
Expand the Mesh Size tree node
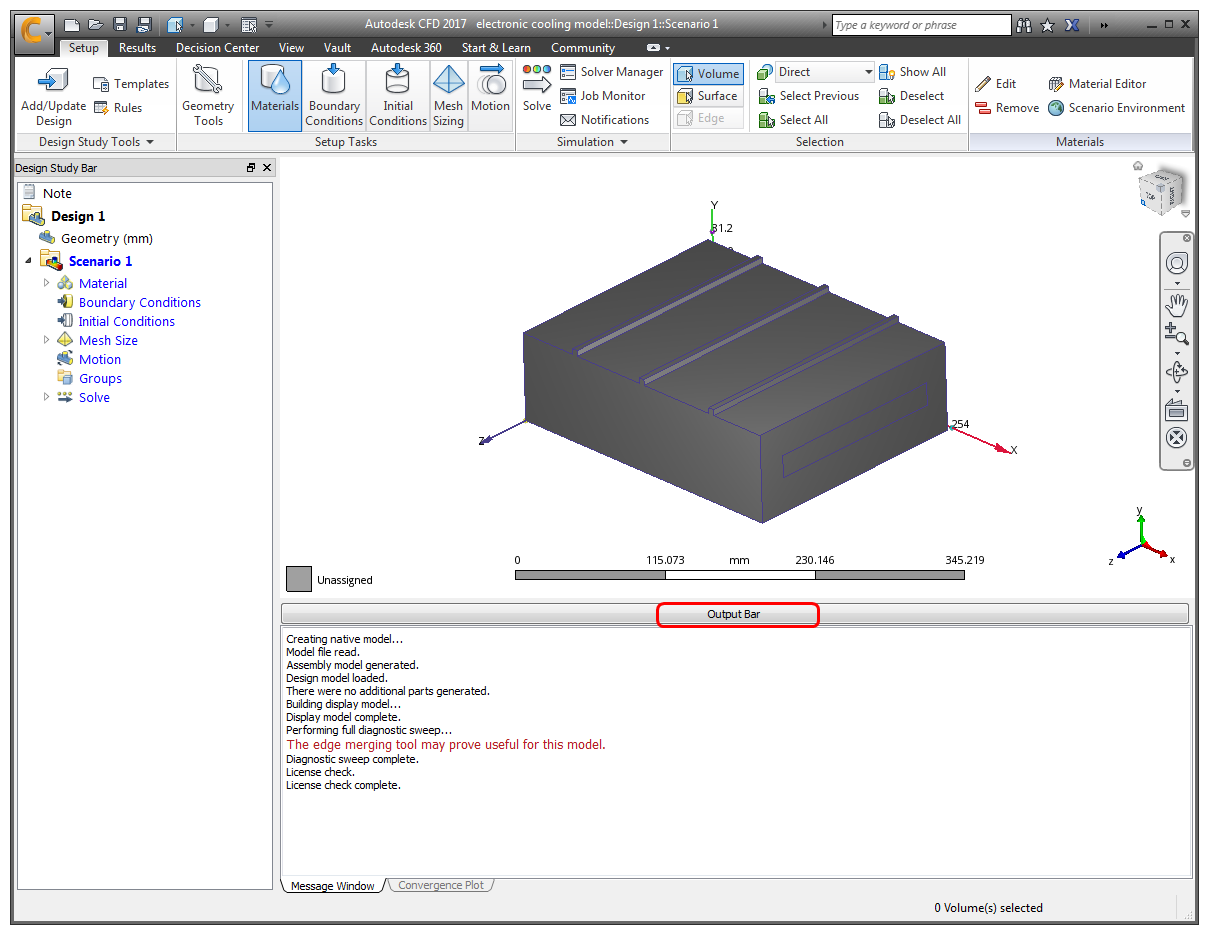47,340
